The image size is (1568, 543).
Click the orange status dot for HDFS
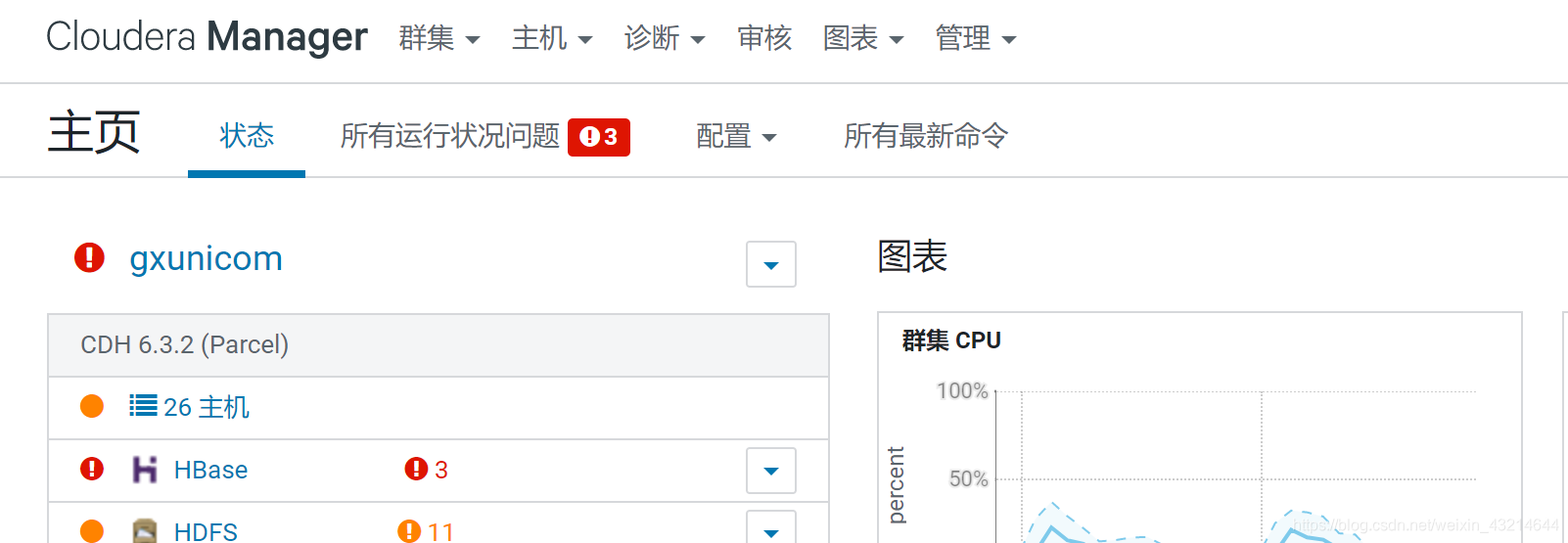click(92, 531)
